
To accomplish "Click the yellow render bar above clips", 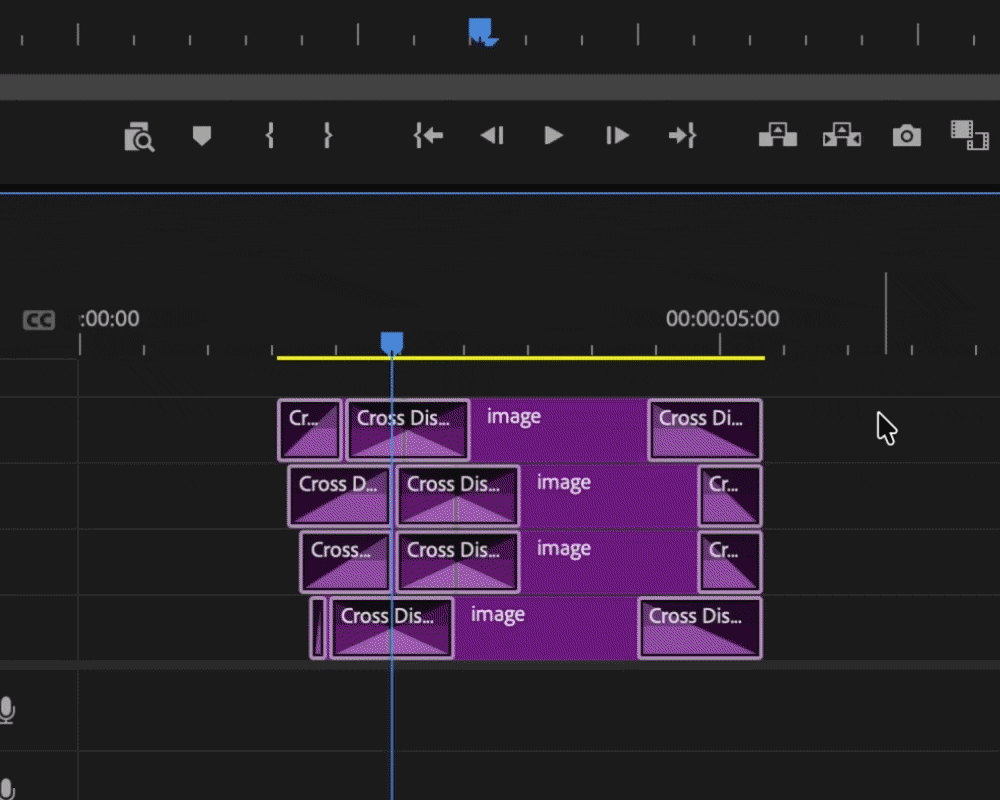I will 520,358.
